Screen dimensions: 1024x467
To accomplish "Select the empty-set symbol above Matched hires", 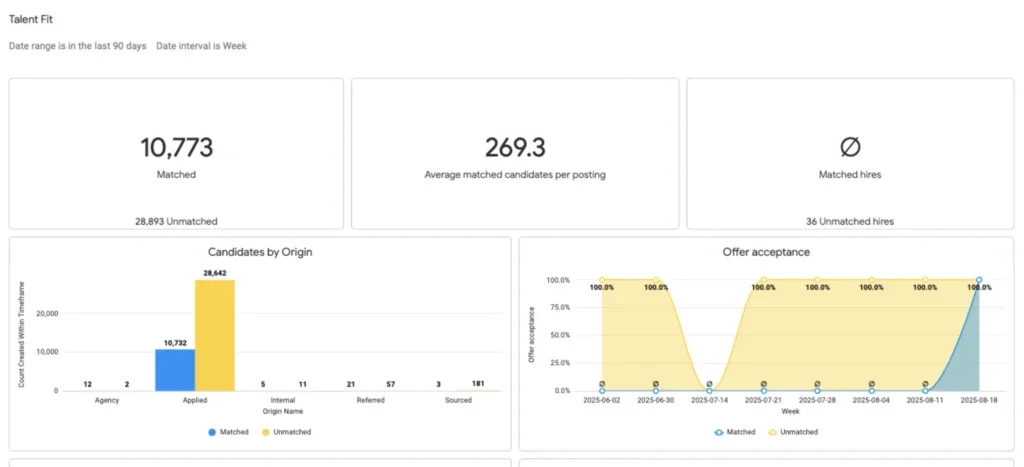I will [849, 148].
